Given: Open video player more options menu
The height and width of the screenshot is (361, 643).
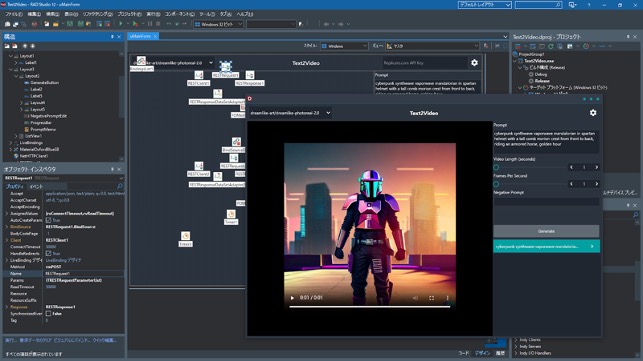Looking at the screenshot, I should tap(447, 298).
